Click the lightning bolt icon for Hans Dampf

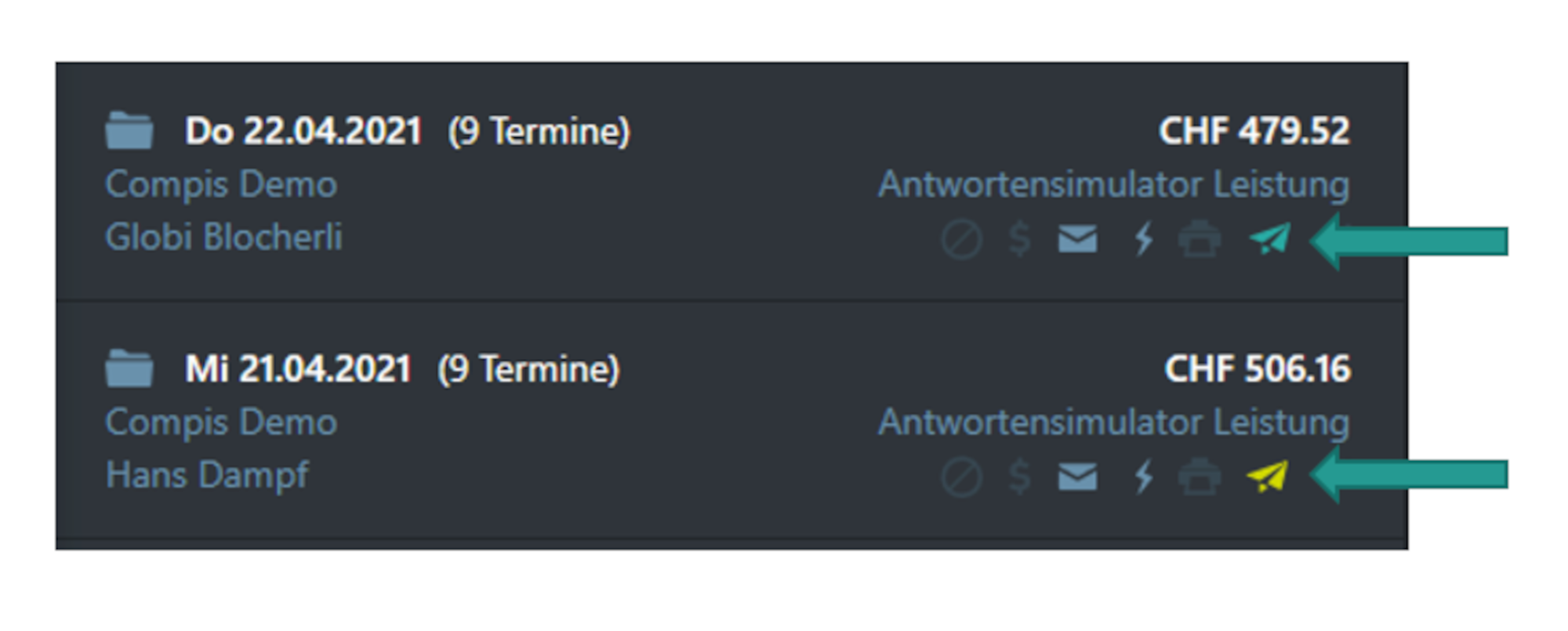(x=1144, y=477)
